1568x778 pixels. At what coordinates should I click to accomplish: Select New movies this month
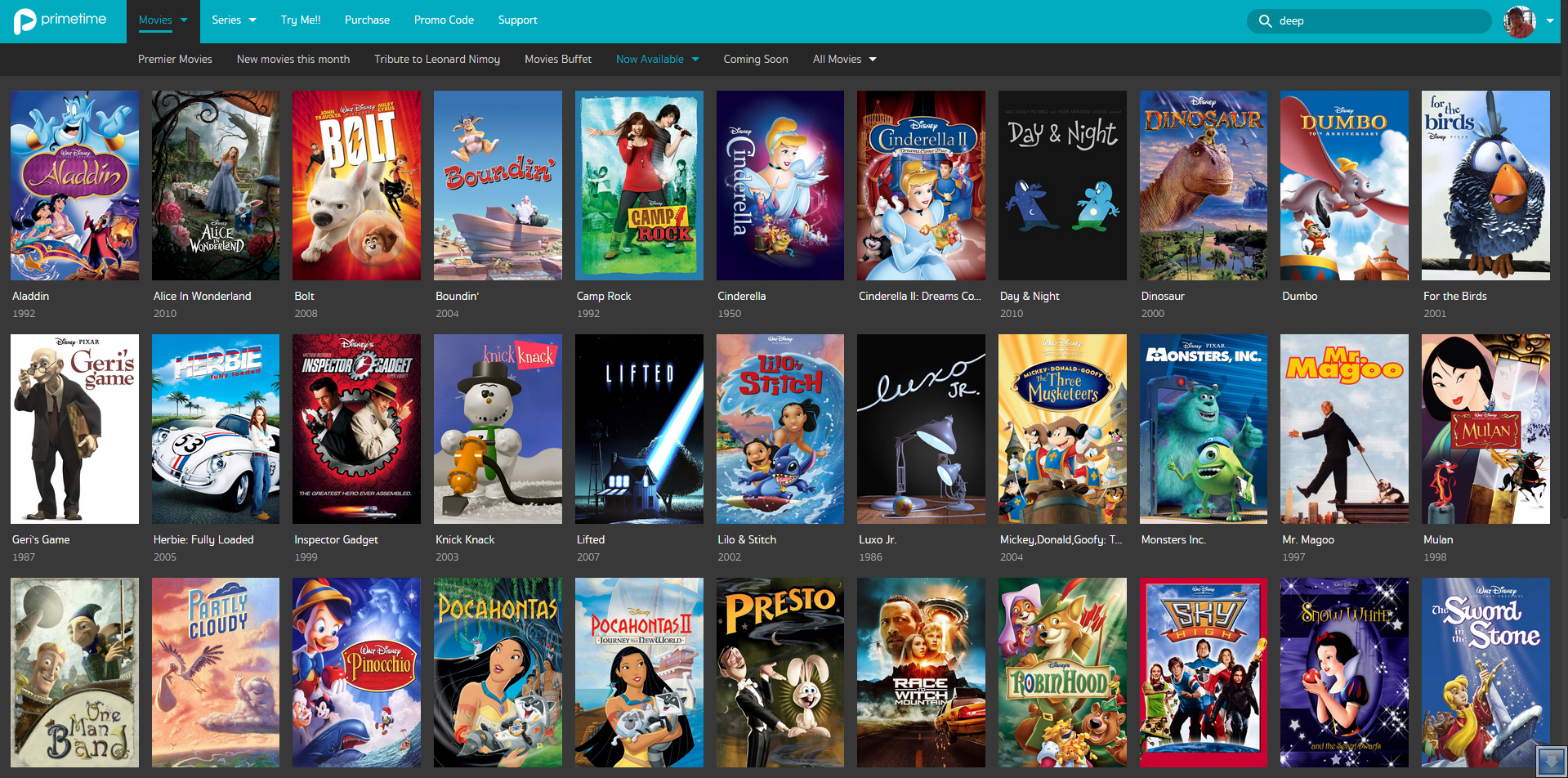pos(293,60)
